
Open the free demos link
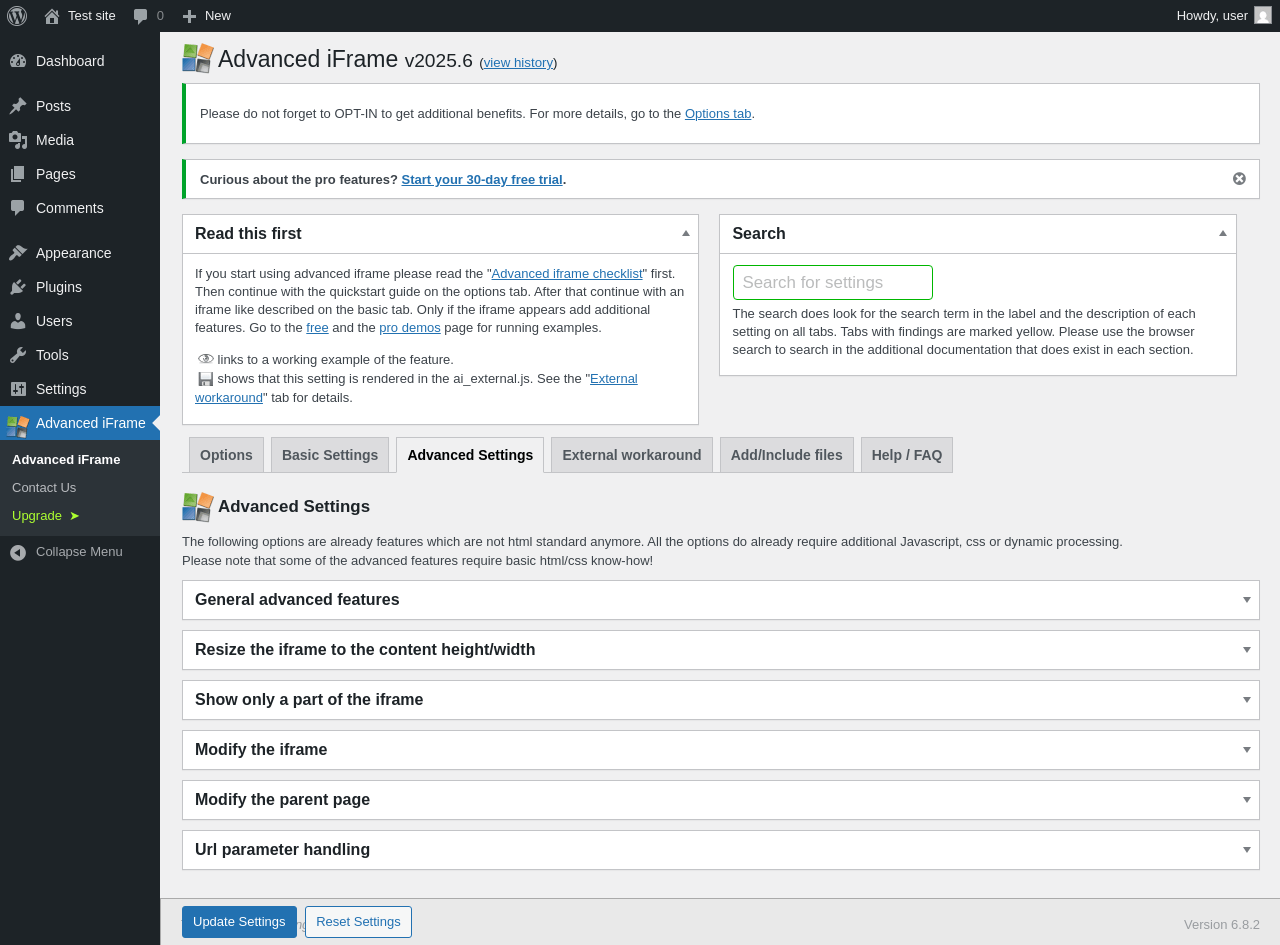317,328
